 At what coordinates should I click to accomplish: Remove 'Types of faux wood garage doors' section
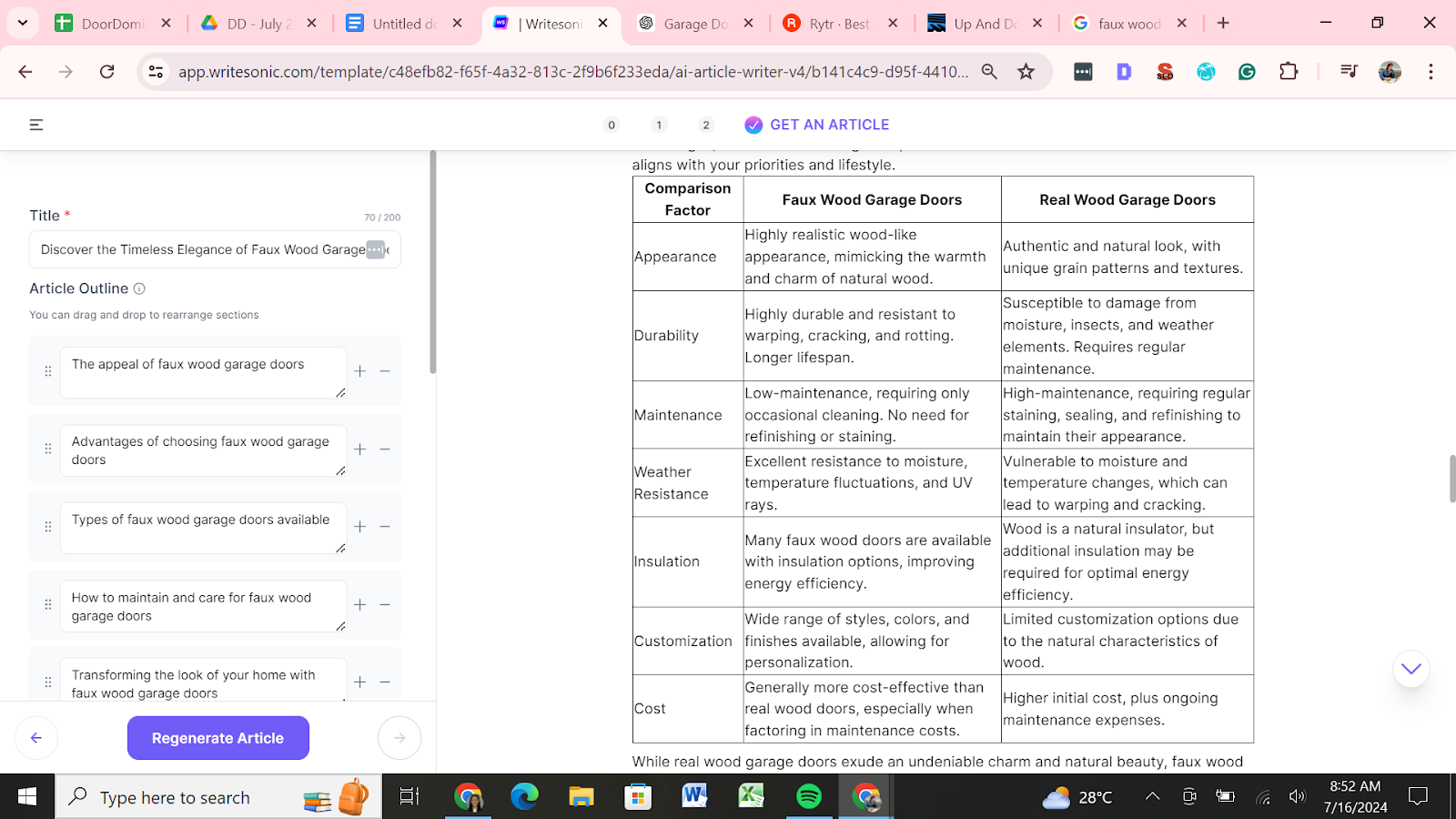pyautogui.click(x=385, y=527)
